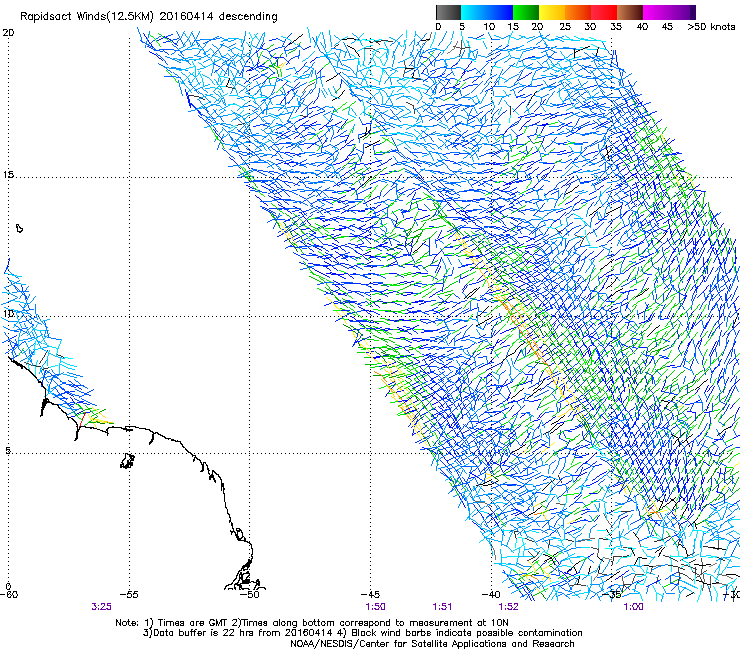Click the '-50' longitude axis label
Image resolution: width=740 pixels, height=650 pixels.
pyautogui.click(x=250, y=595)
